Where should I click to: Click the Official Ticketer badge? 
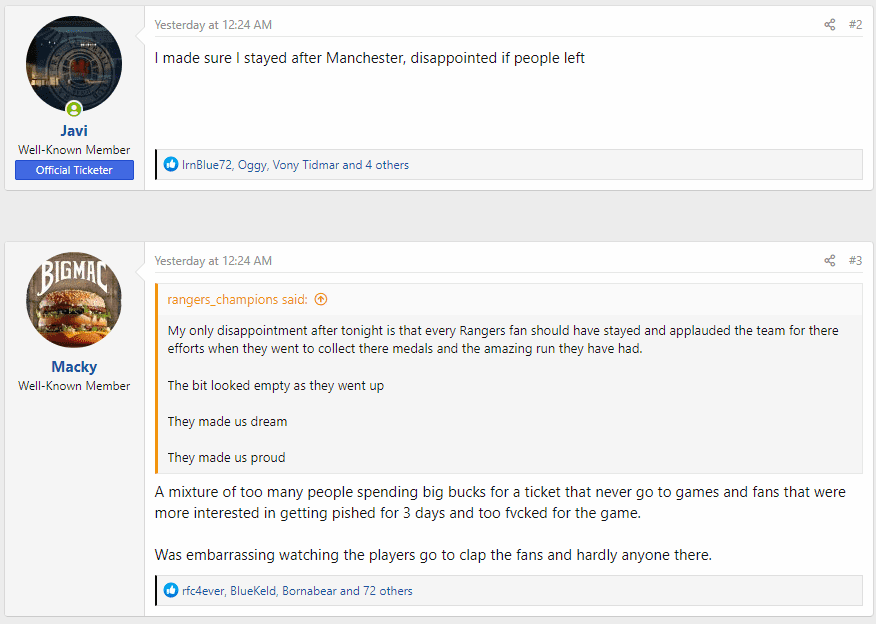click(74, 170)
